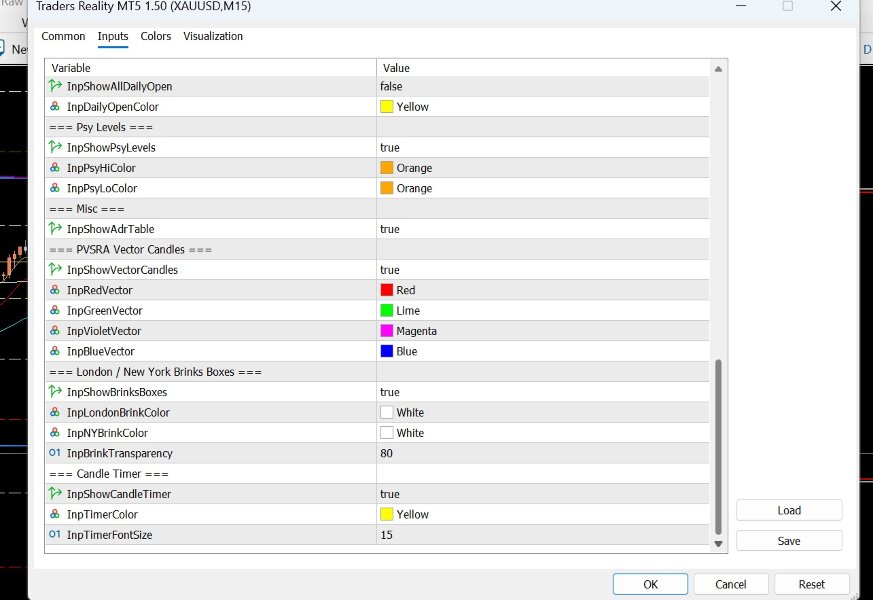Screen dimensions: 873x600
Task: Click the color icon beside InpPsyLoColor
Action: [55, 188]
